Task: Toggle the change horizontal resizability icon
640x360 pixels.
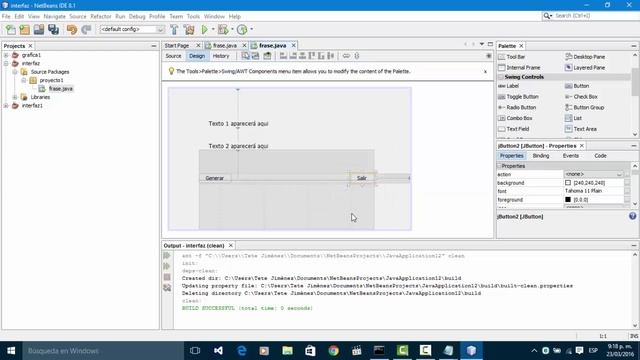Action: pyautogui.click(x=346, y=56)
